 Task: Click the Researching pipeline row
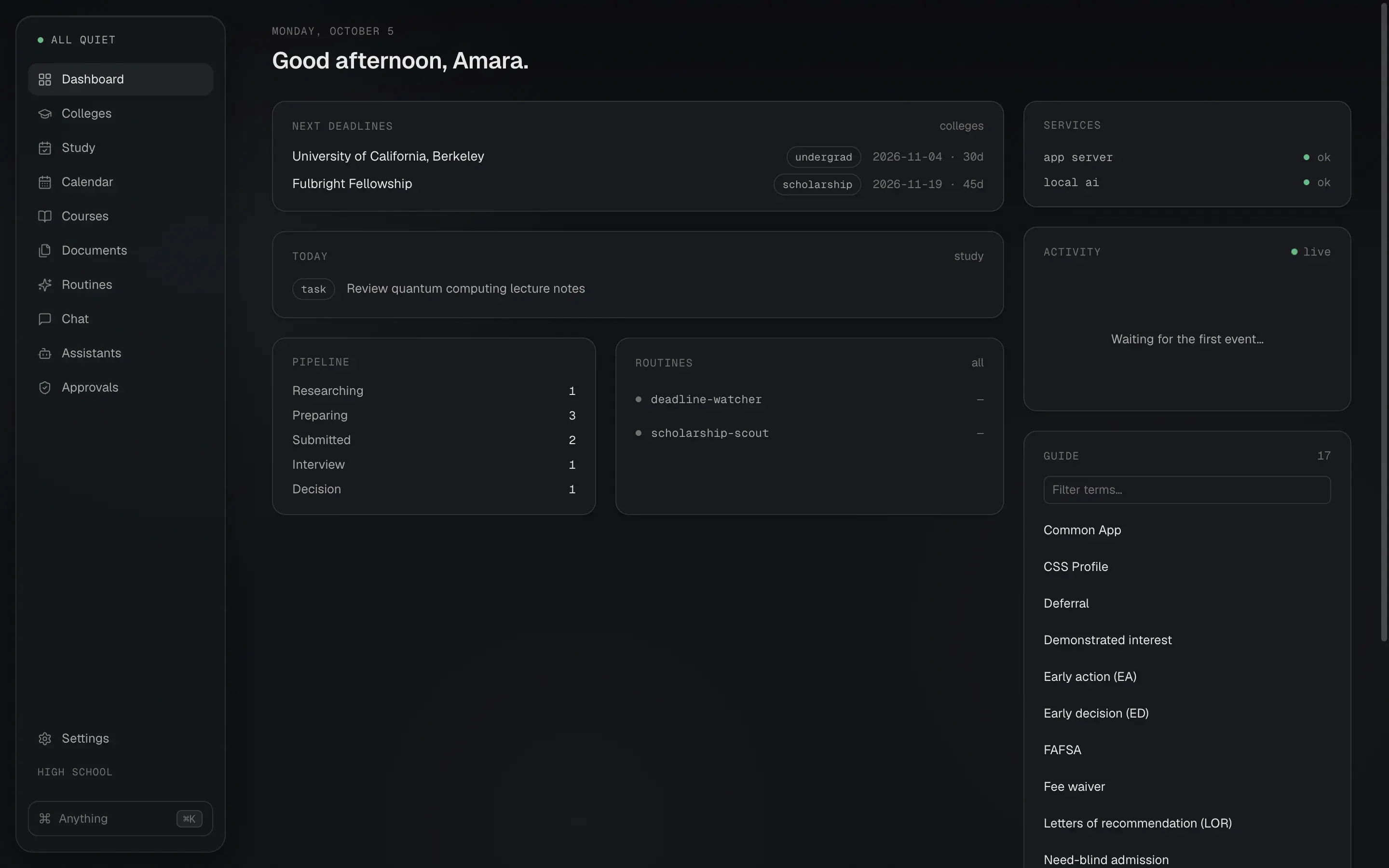pyautogui.click(x=434, y=391)
